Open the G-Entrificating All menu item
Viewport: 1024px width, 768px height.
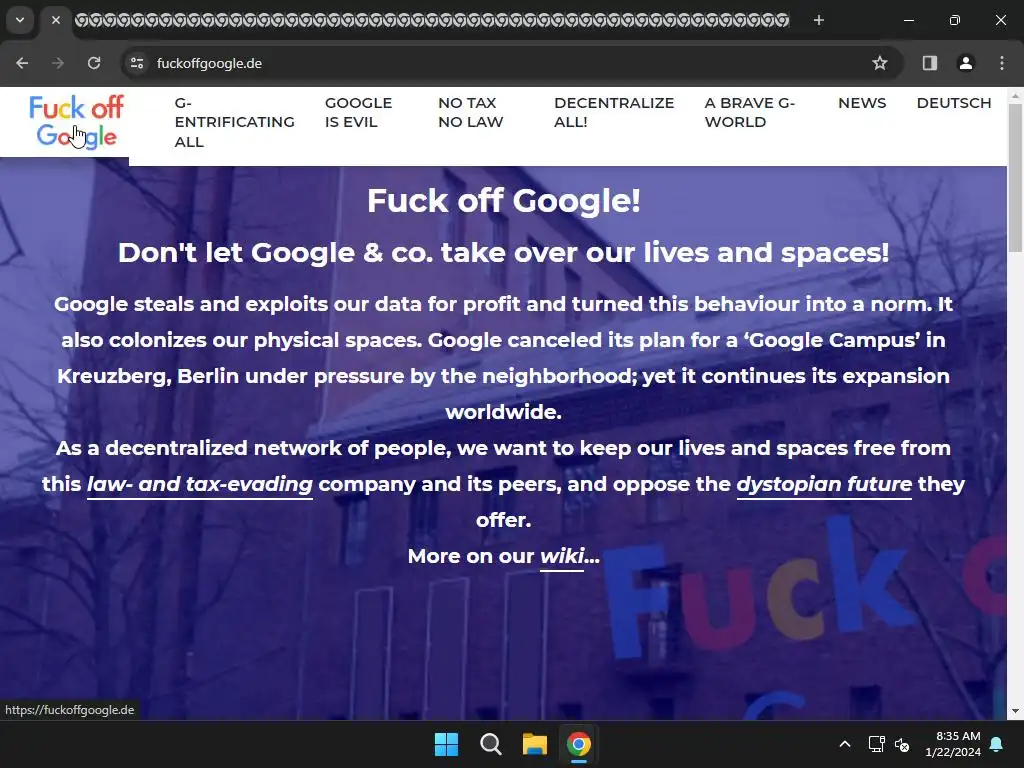click(x=234, y=122)
